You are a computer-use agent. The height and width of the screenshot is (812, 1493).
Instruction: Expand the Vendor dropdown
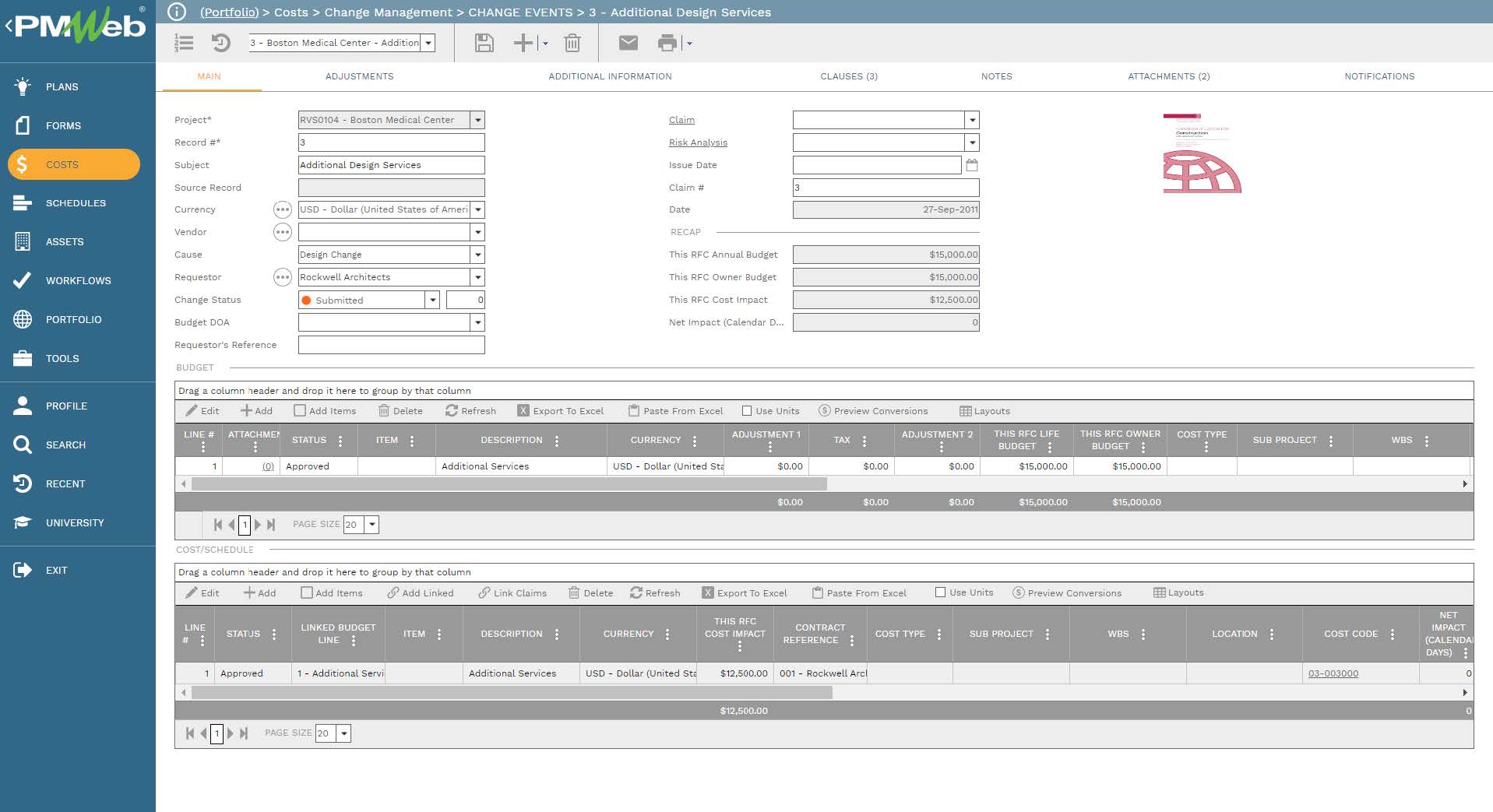[x=478, y=232]
